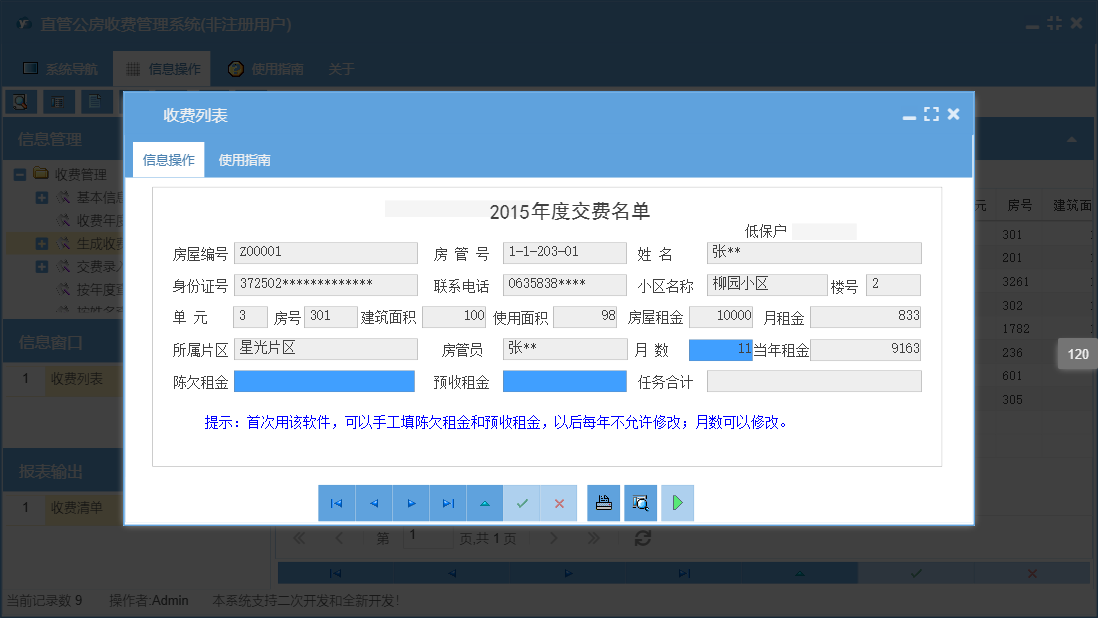Click the page number input field
This screenshot has width=1098, height=618.
pos(428,538)
